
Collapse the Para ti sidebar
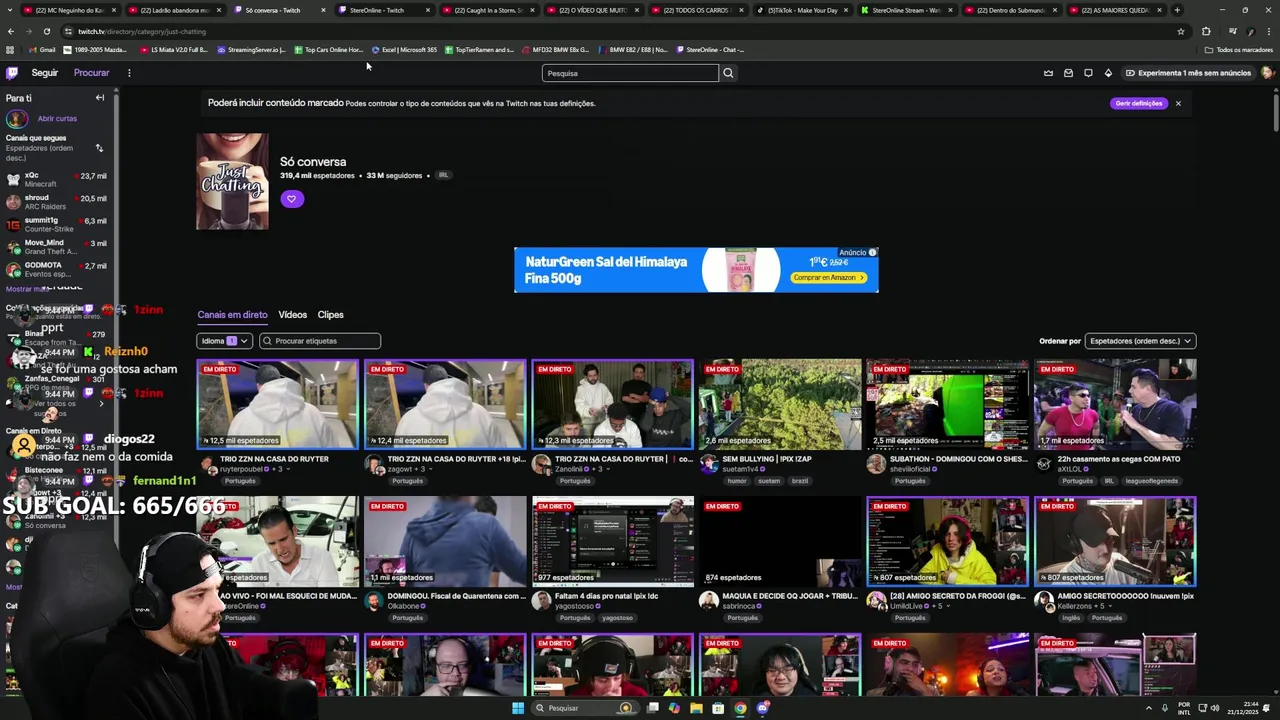tap(100, 98)
